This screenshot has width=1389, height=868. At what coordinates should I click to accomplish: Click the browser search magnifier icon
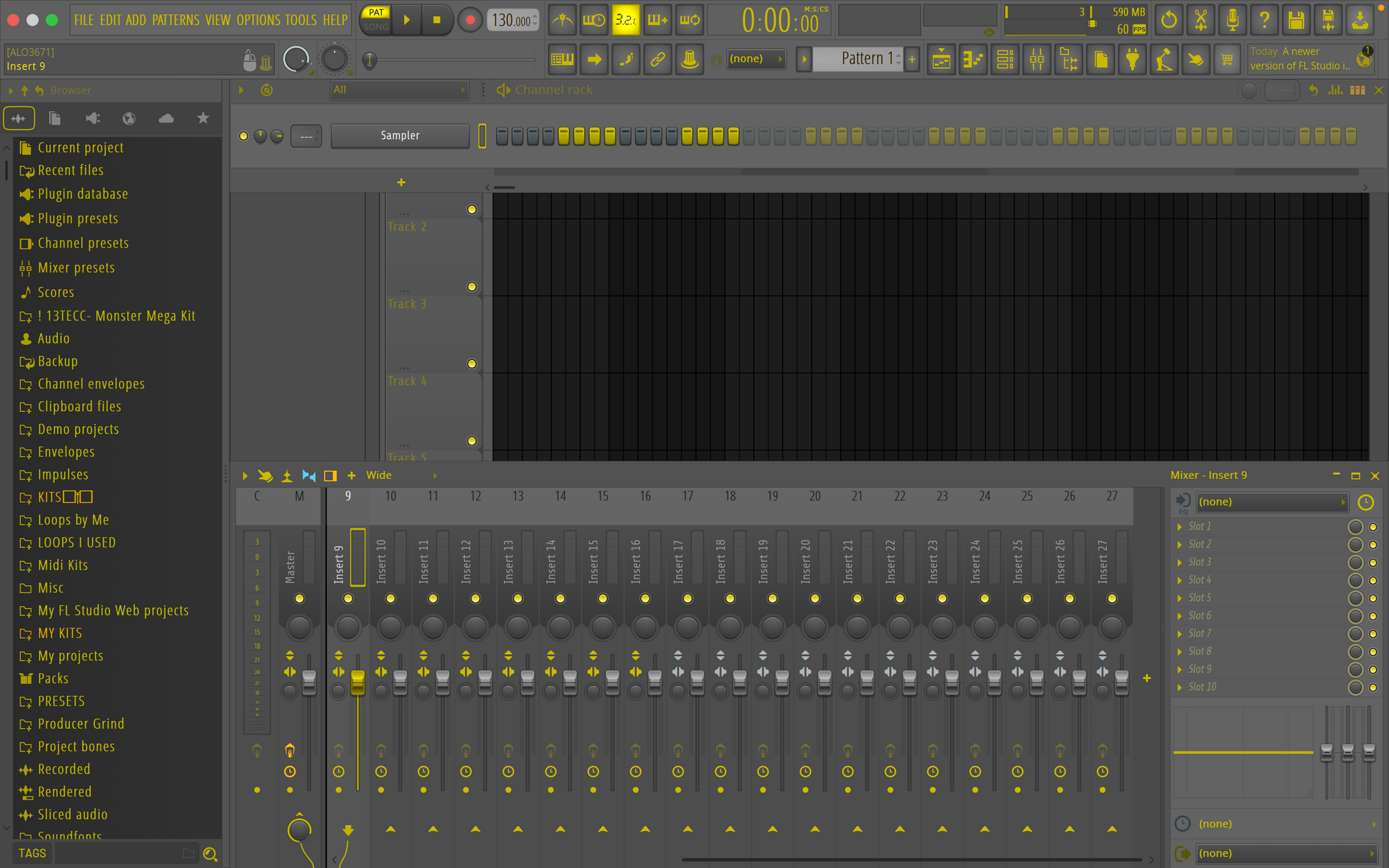[x=210, y=854]
